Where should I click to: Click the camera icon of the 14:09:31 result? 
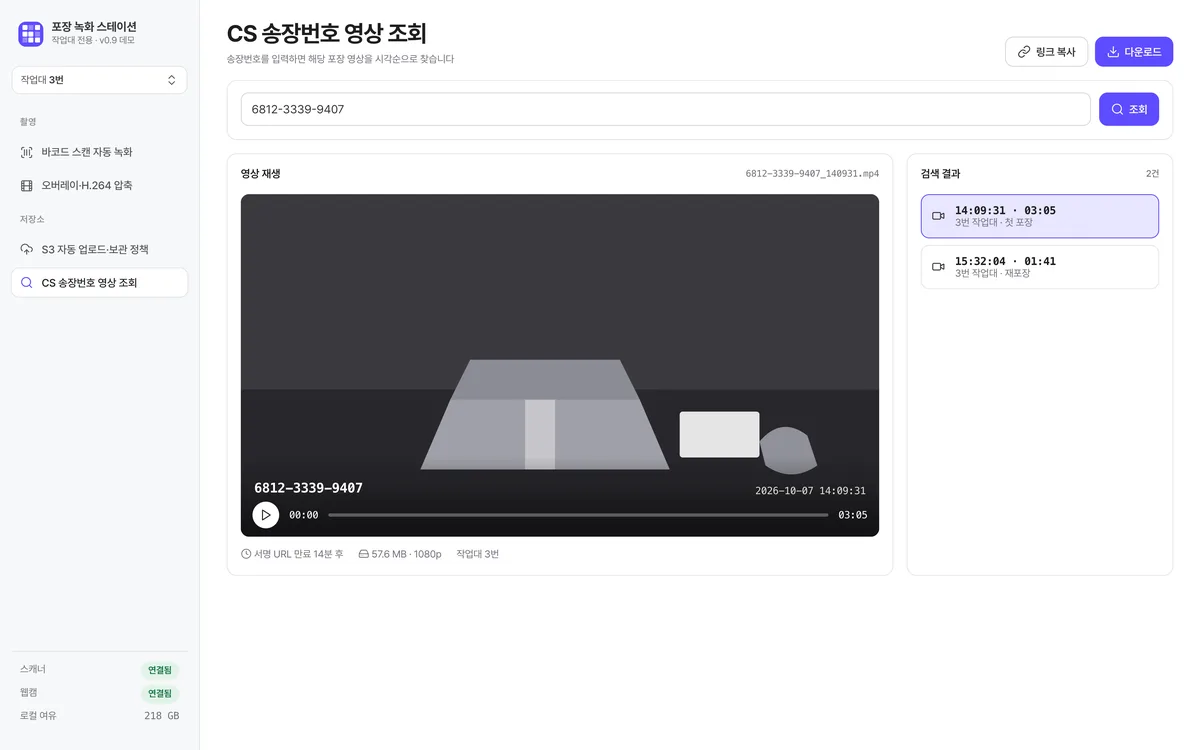pyautogui.click(x=938, y=216)
